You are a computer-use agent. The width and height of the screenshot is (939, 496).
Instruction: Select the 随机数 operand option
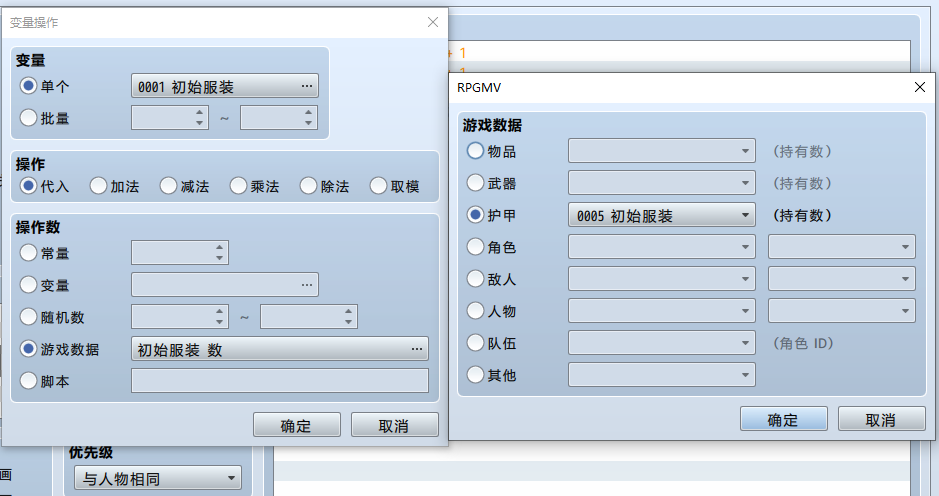28,316
